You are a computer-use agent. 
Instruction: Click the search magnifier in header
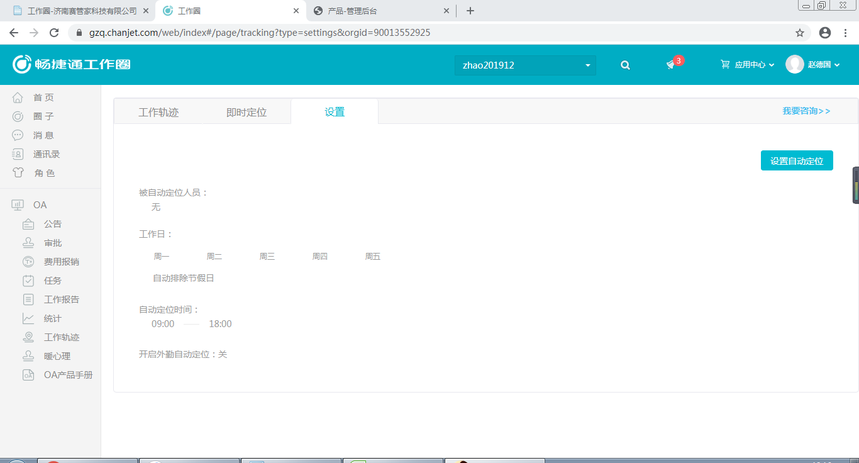(625, 65)
